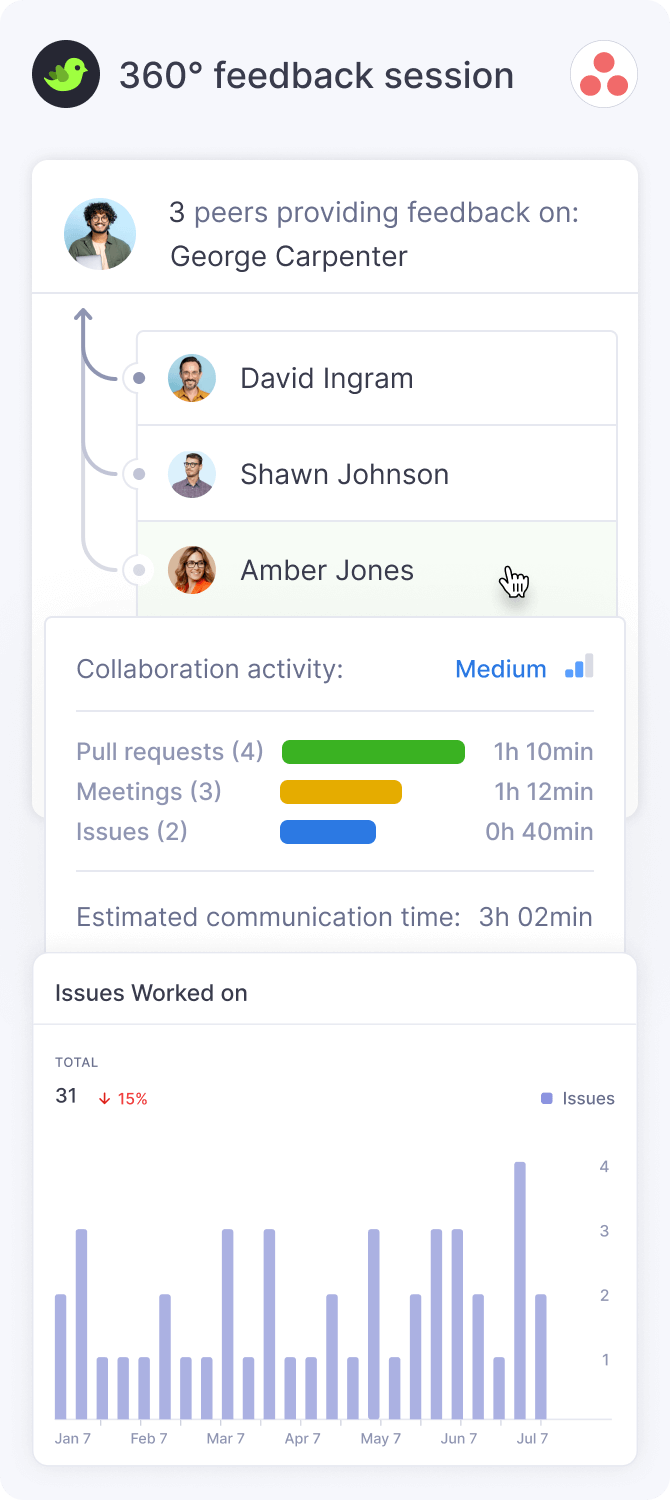Click David Ingram's avatar photo
The height and width of the screenshot is (1500, 670).
click(x=192, y=378)
